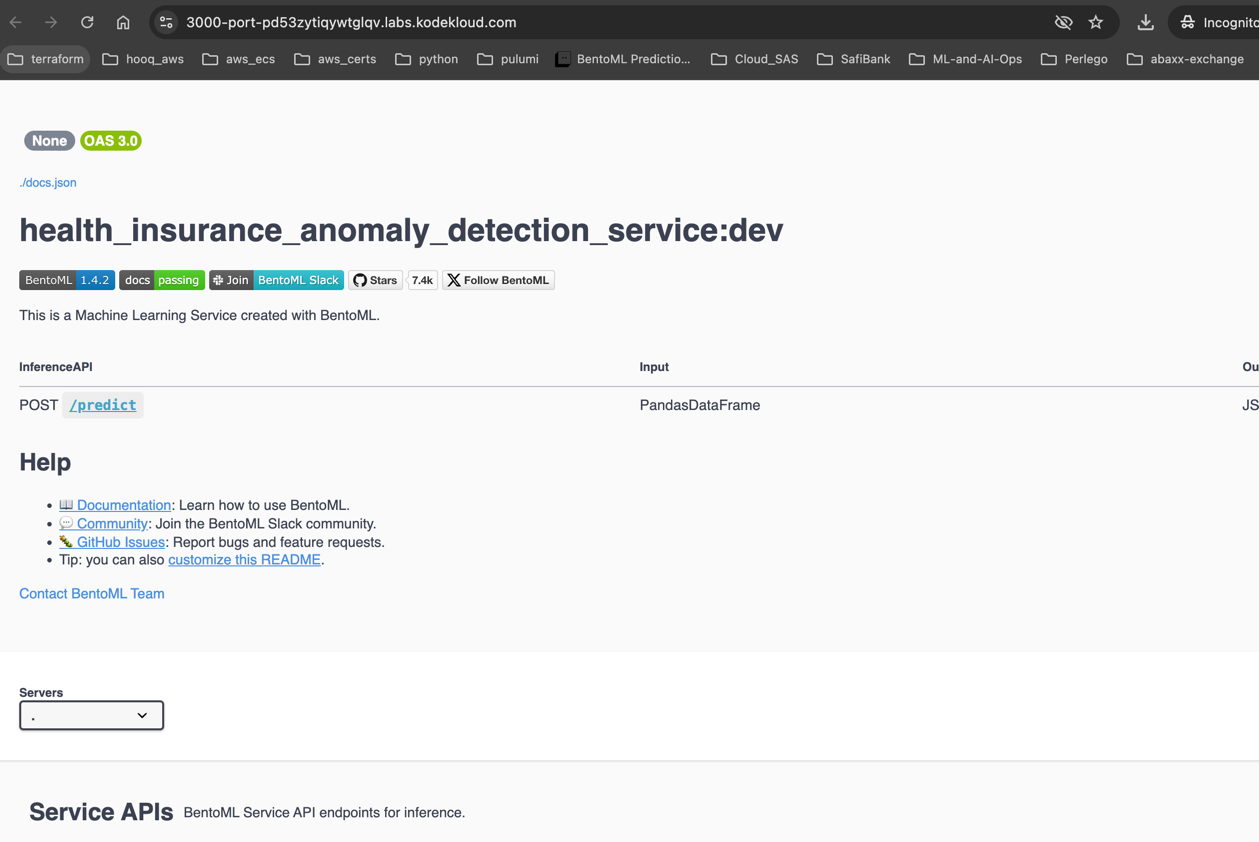
Task: Open site information icon in address bar
Action: tap(167, 22)
